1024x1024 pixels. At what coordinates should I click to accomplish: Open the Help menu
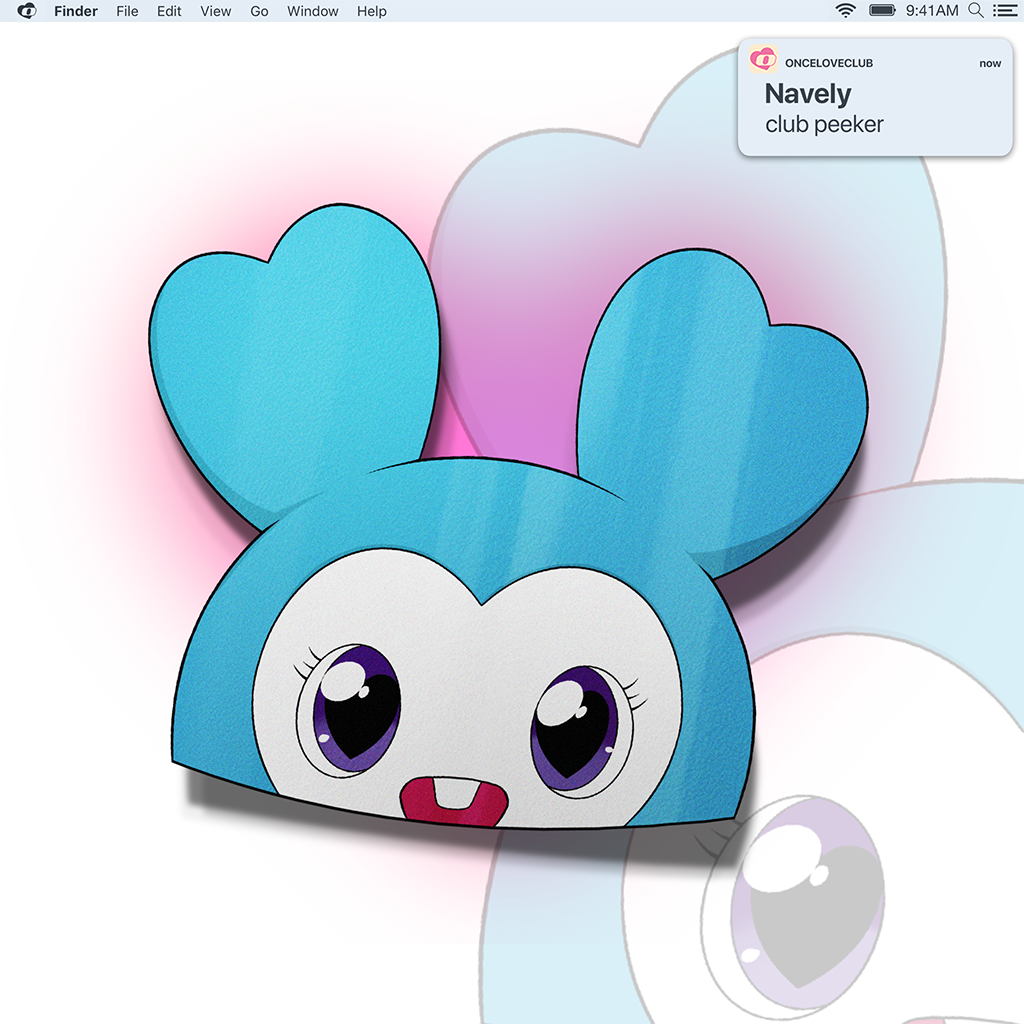(372, 11)
